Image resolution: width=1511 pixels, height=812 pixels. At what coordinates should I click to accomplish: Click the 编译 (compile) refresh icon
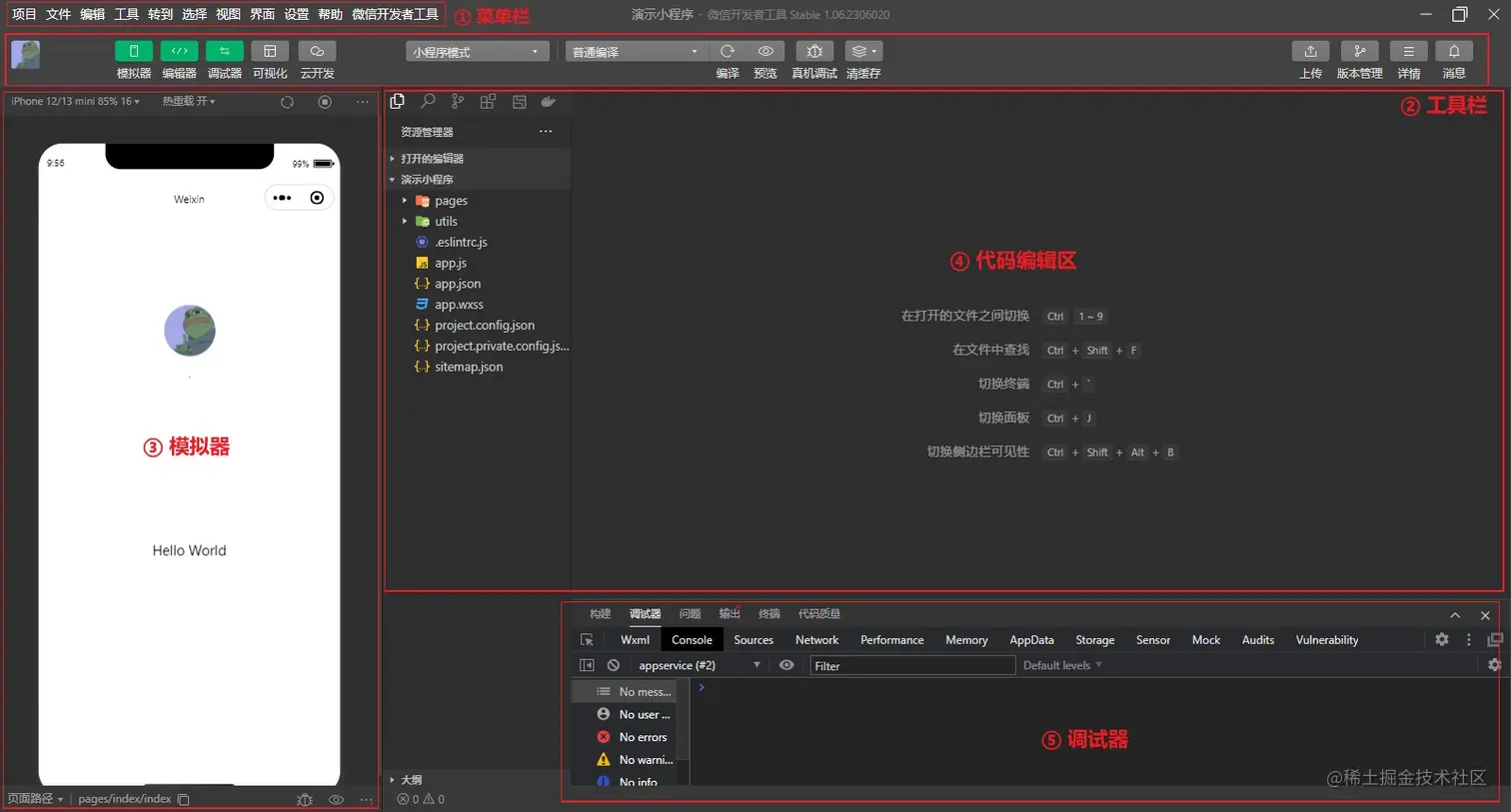click(x=728, y=51)
